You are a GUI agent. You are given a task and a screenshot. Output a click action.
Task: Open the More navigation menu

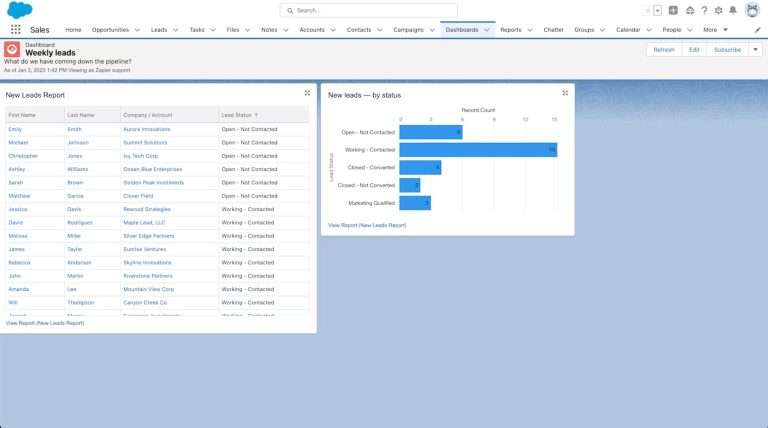715,30
